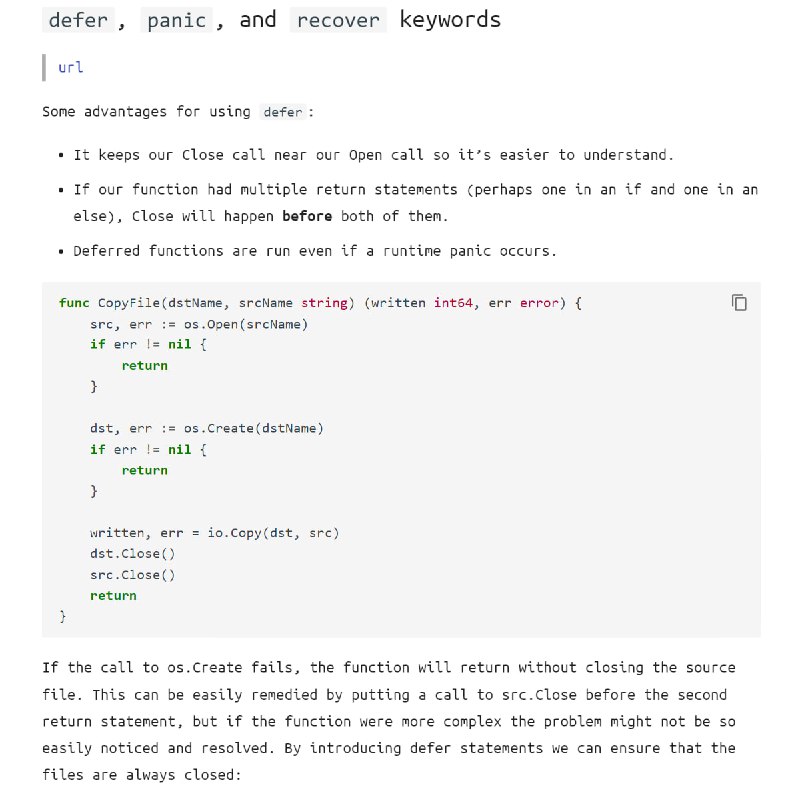This screenshot has height=791, width=800.
Task: Place cursor on func CopyFile signature line
Action: coord(320,303)
